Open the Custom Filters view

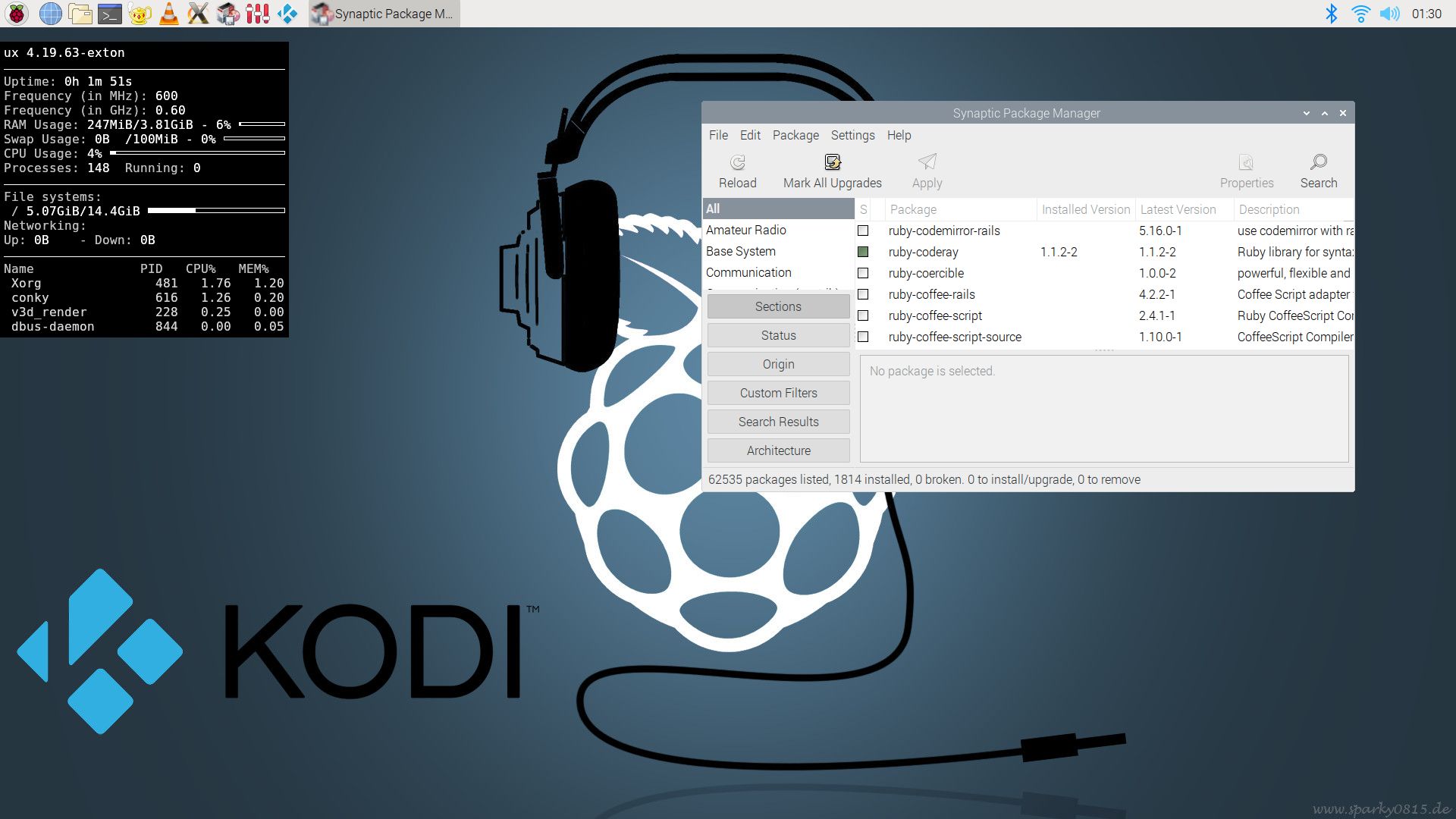point(778,392)
